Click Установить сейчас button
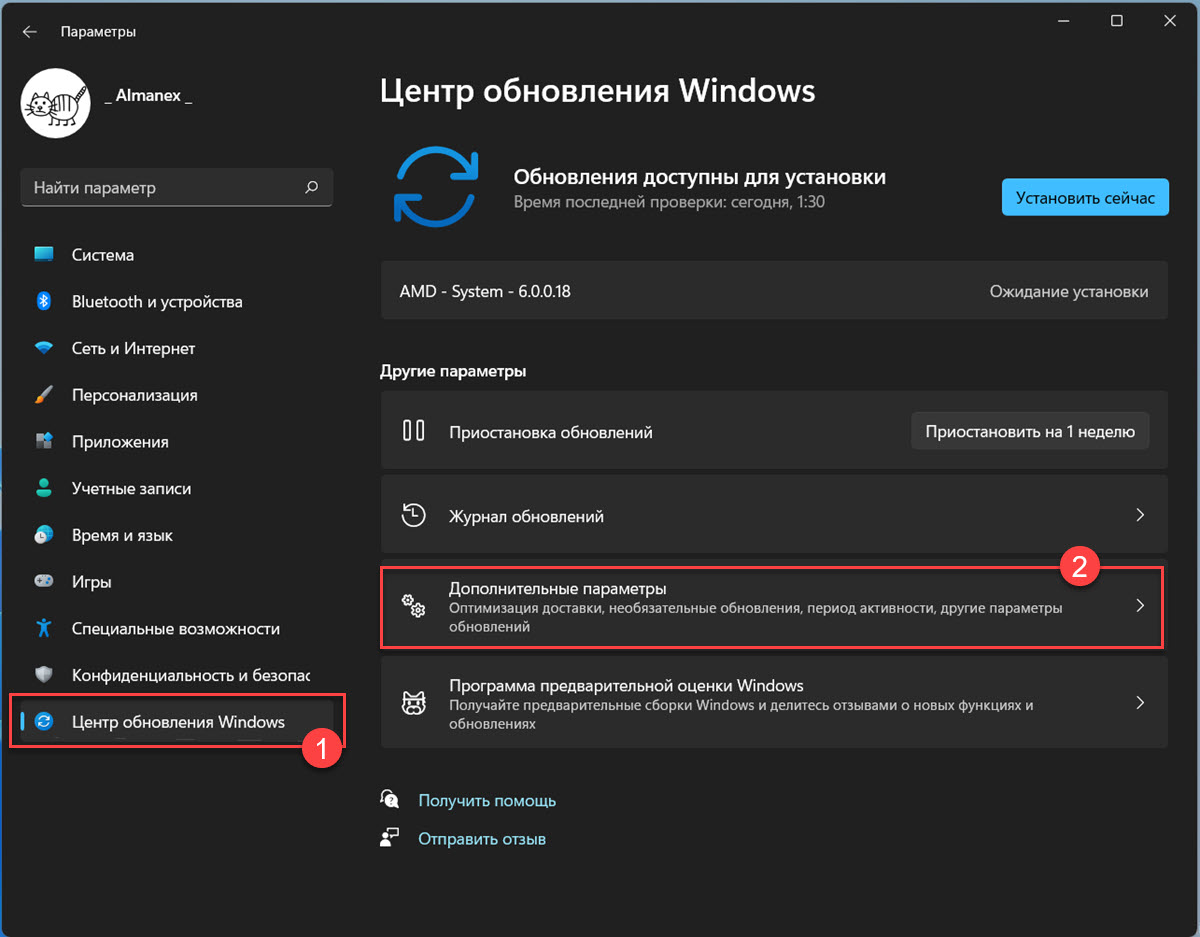 (1085, 198)
